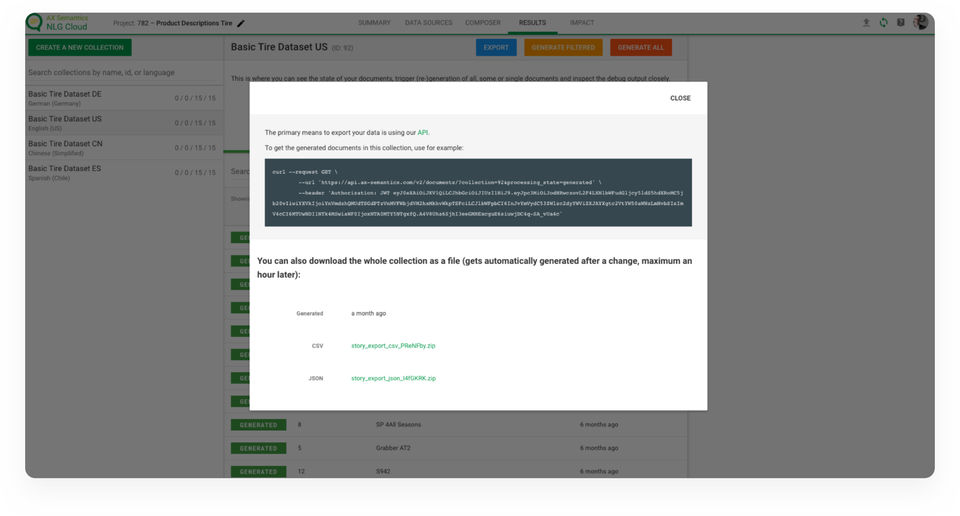Click the blue Export button
The image size is (960, 516).
496,47
